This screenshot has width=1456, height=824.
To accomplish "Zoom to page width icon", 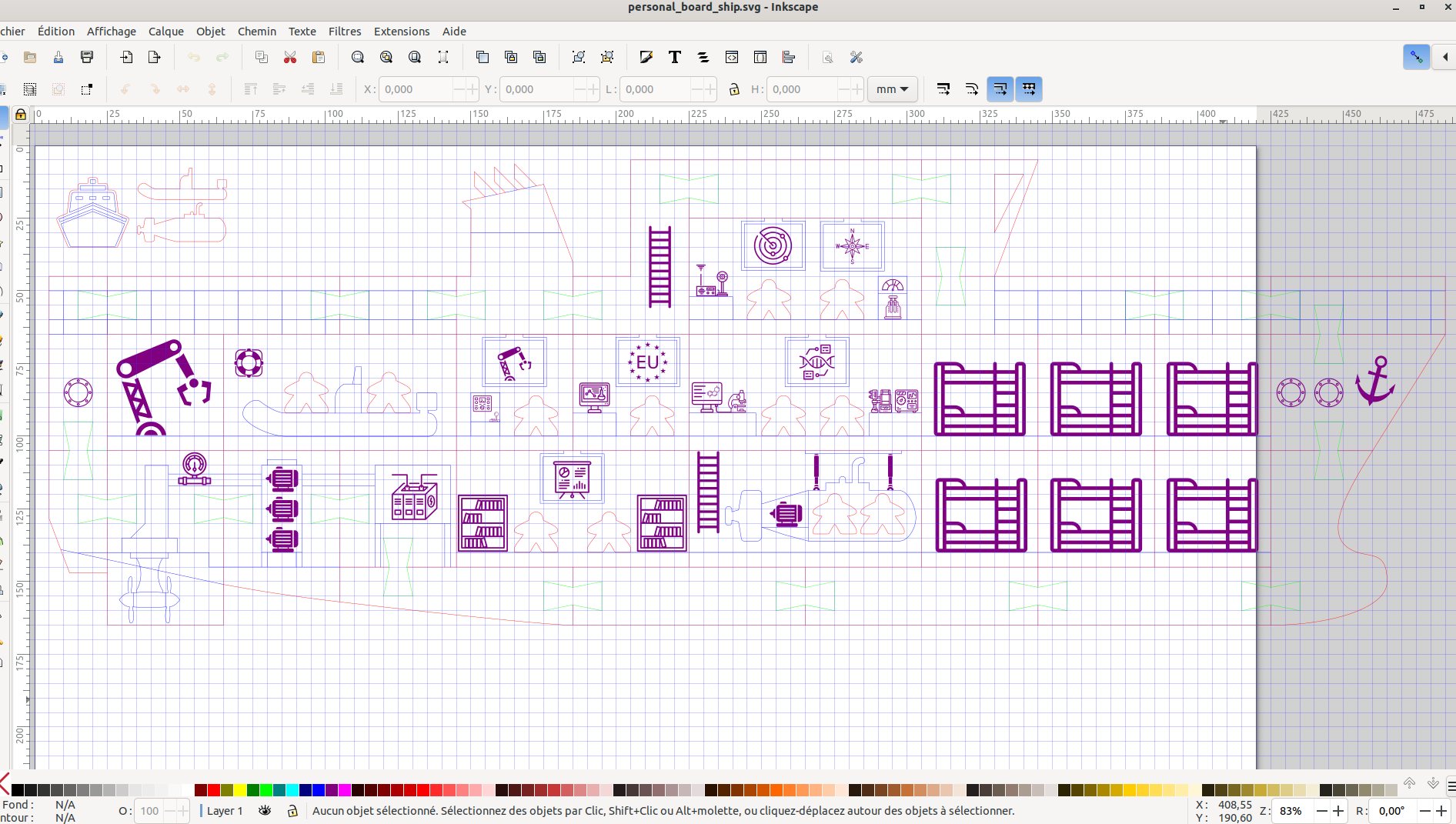I will point(443,57).
